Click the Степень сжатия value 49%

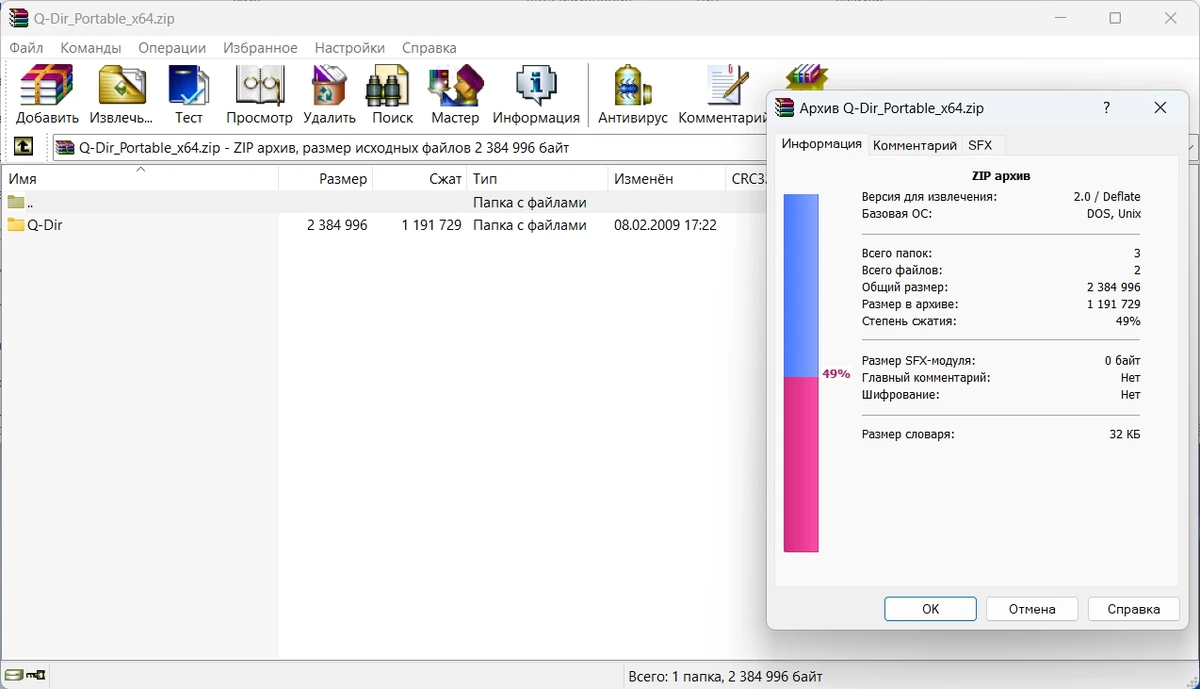pyautogui.click(x=1128, y=321)
